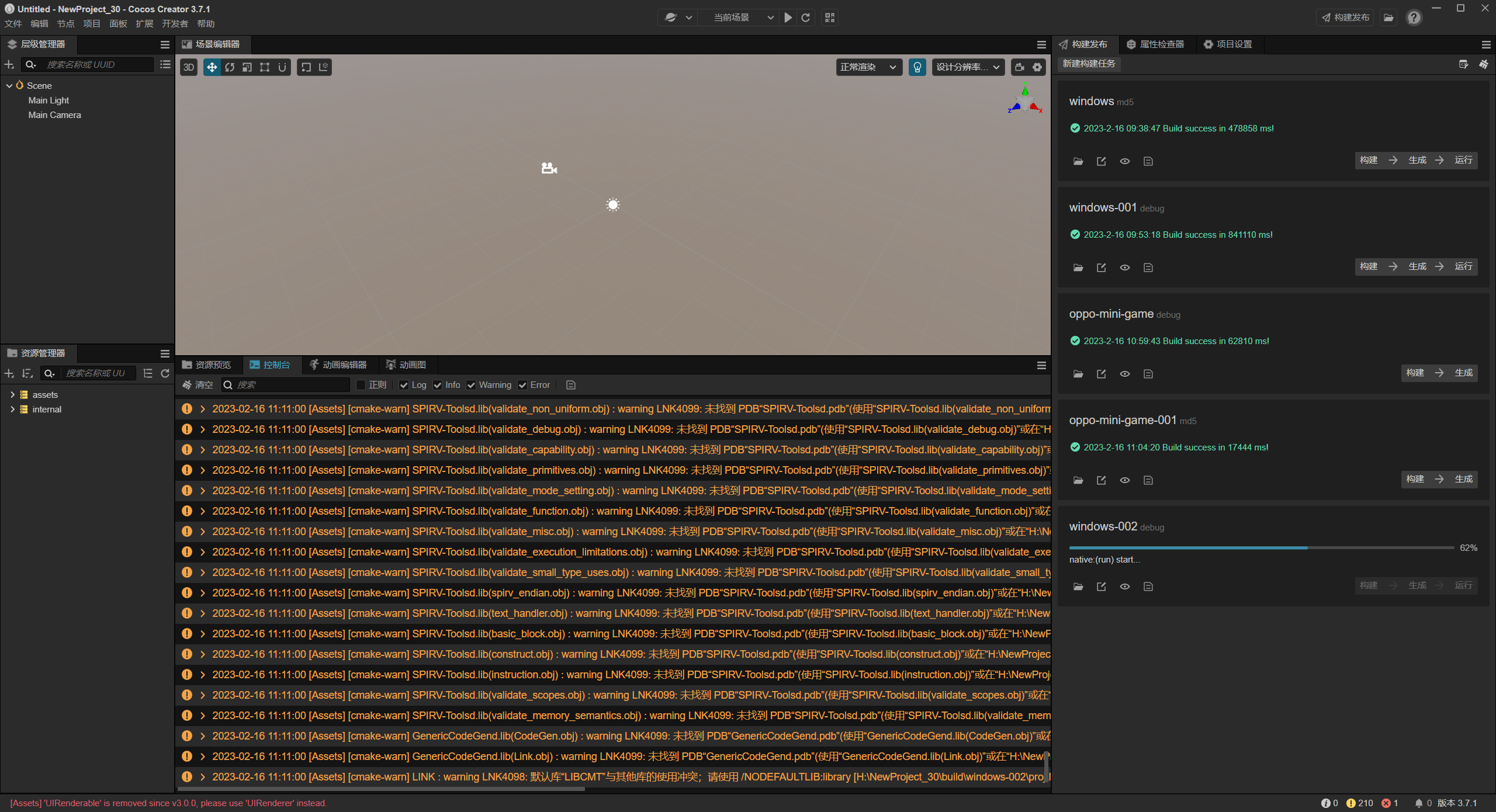Uncheck the Info filter checkbox
Viewport: 1496px width, 812px height.
(438, 385)
